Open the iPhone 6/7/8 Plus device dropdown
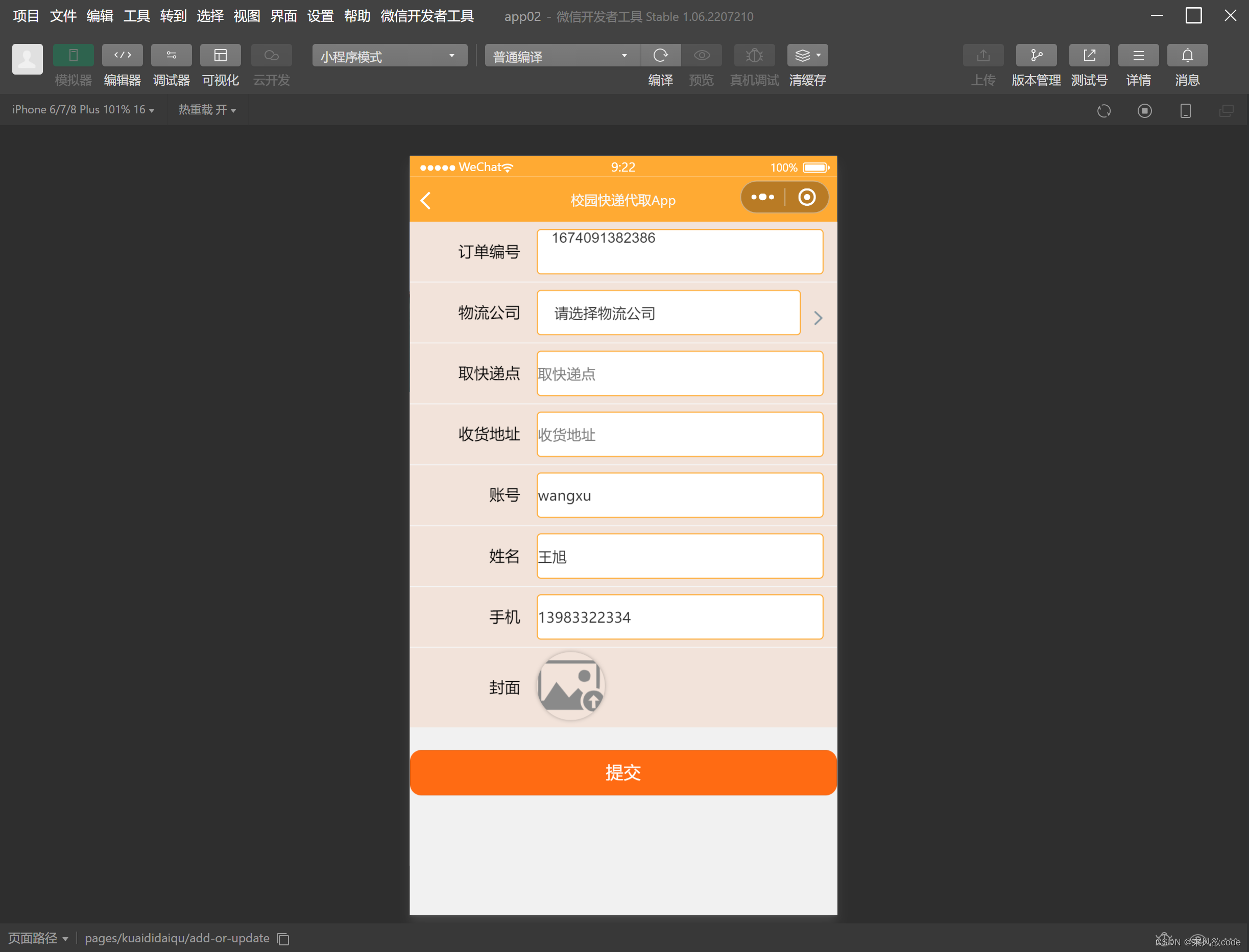Image resolution: width=1249 pixels, height=952 pixels. (83, 109)
